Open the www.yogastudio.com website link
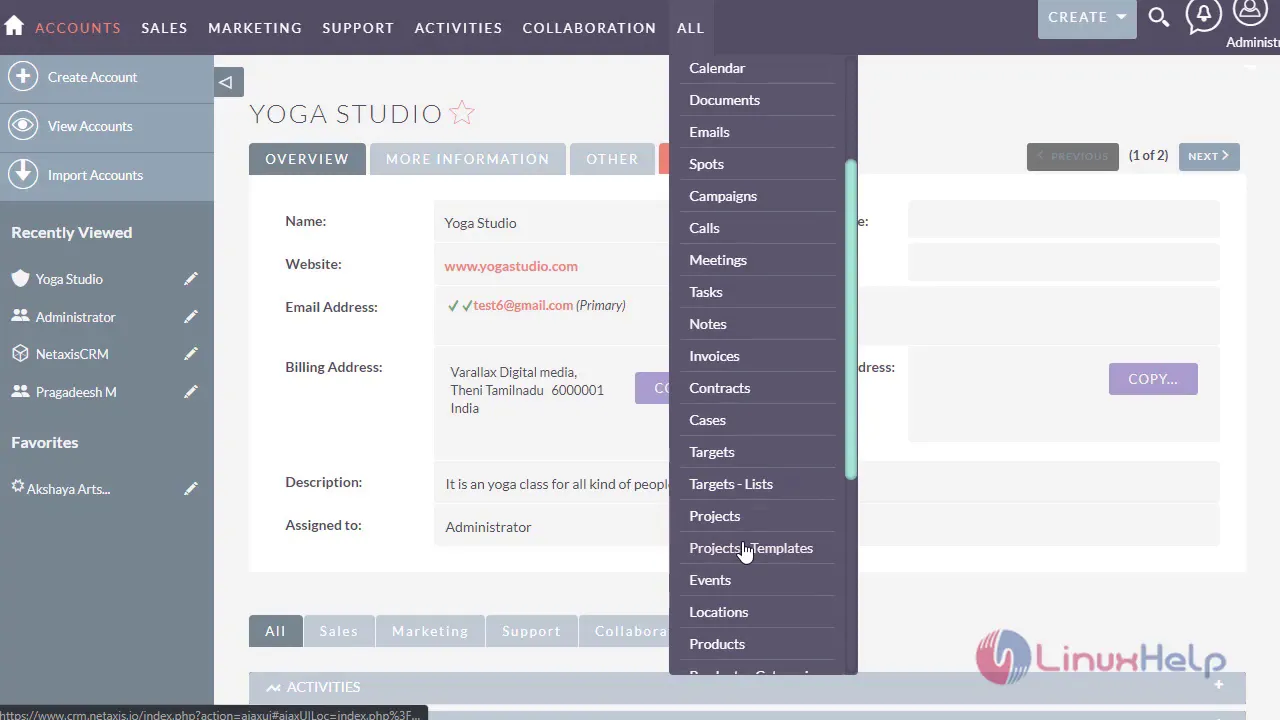The width and height of the screenshot is (1280, 720). click(x=511, y=266)
